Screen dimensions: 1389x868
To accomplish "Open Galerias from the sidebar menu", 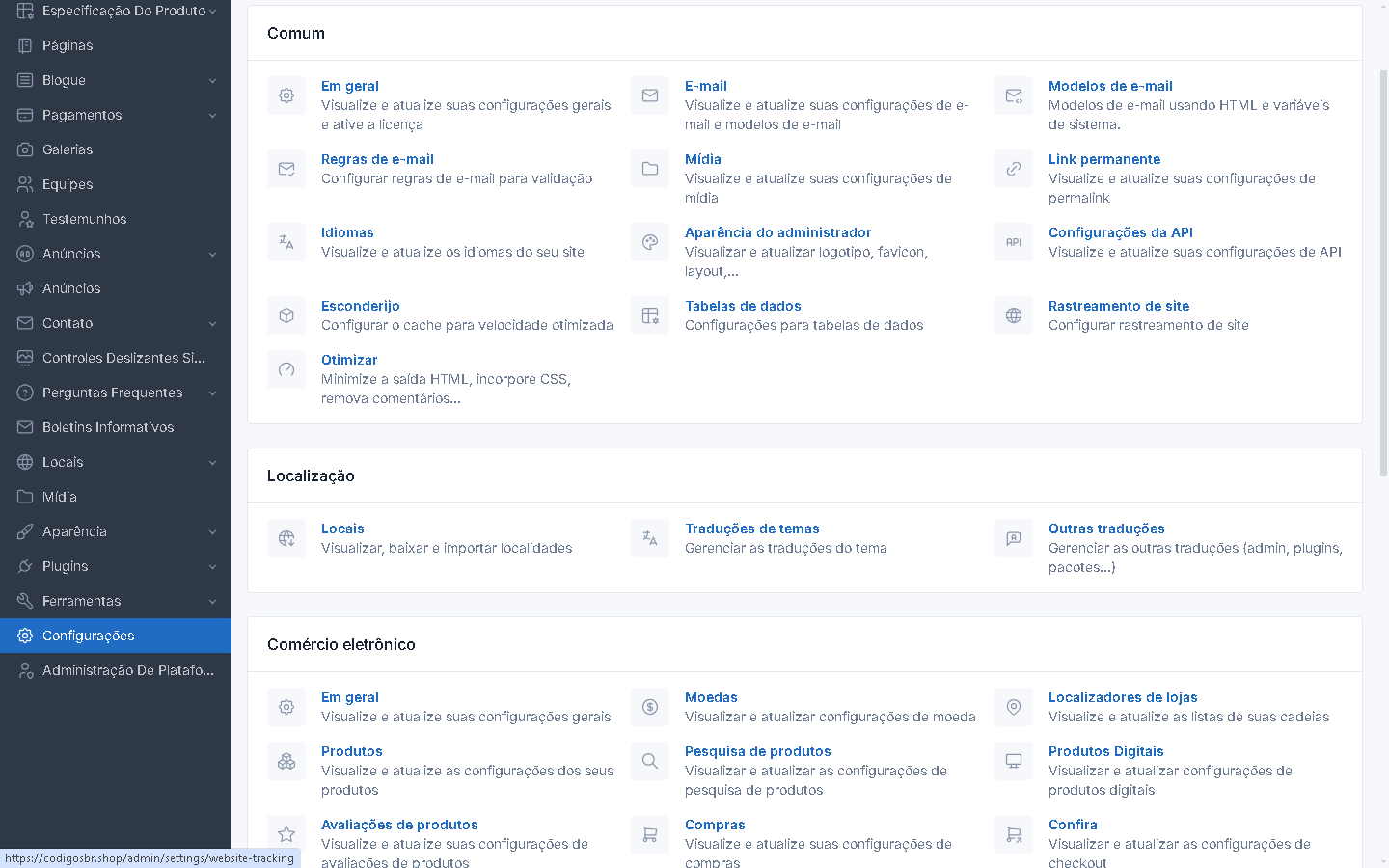I will pyautogui.click(x=68, y=149).
